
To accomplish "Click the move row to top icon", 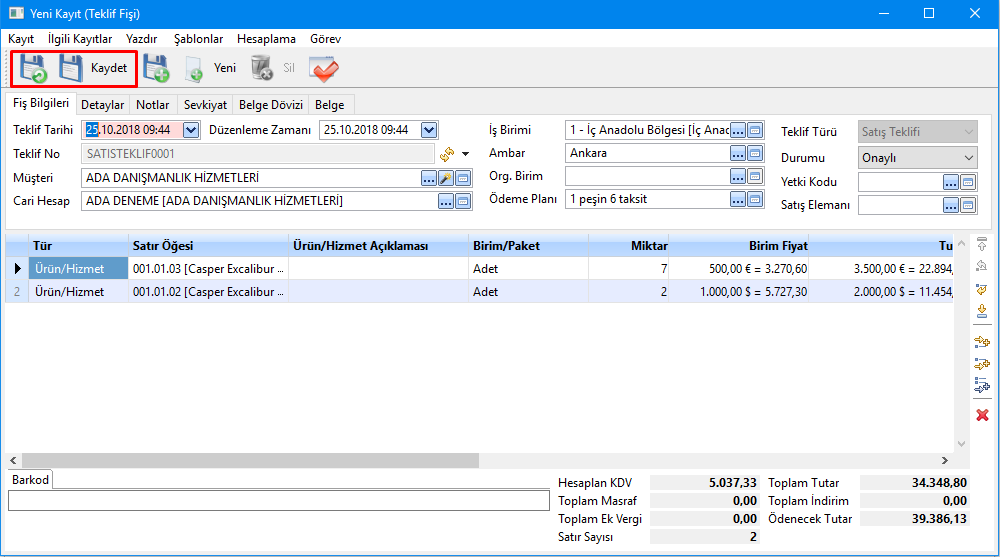I will coord(982,244).
